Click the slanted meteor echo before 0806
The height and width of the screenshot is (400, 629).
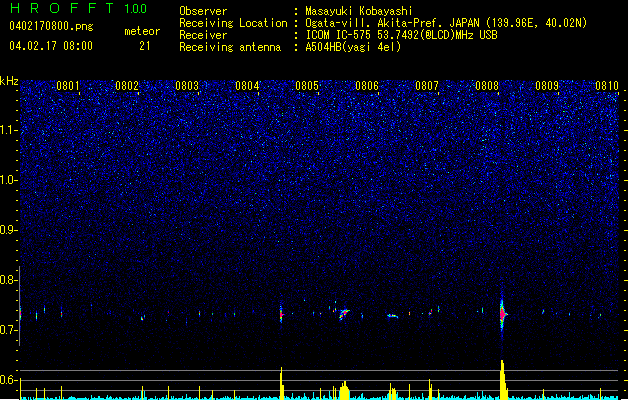[344, 313]
